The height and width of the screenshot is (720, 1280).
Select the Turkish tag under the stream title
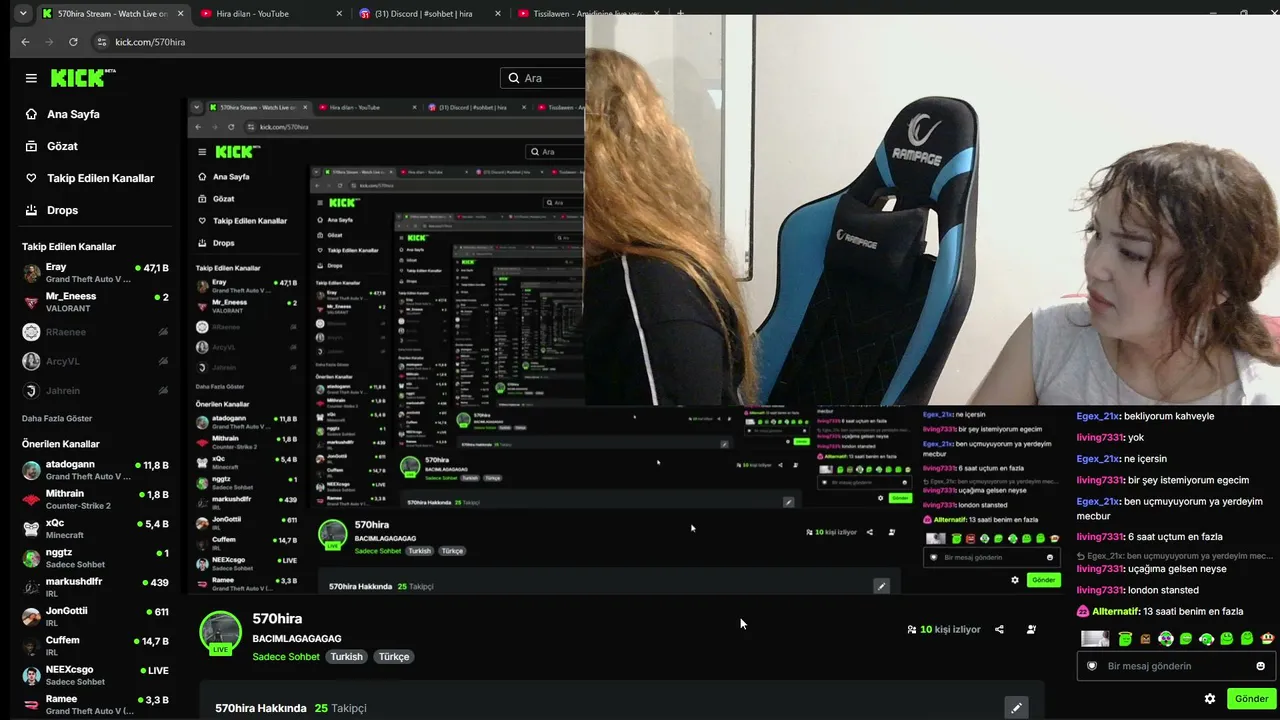click(x=347, y=657)
